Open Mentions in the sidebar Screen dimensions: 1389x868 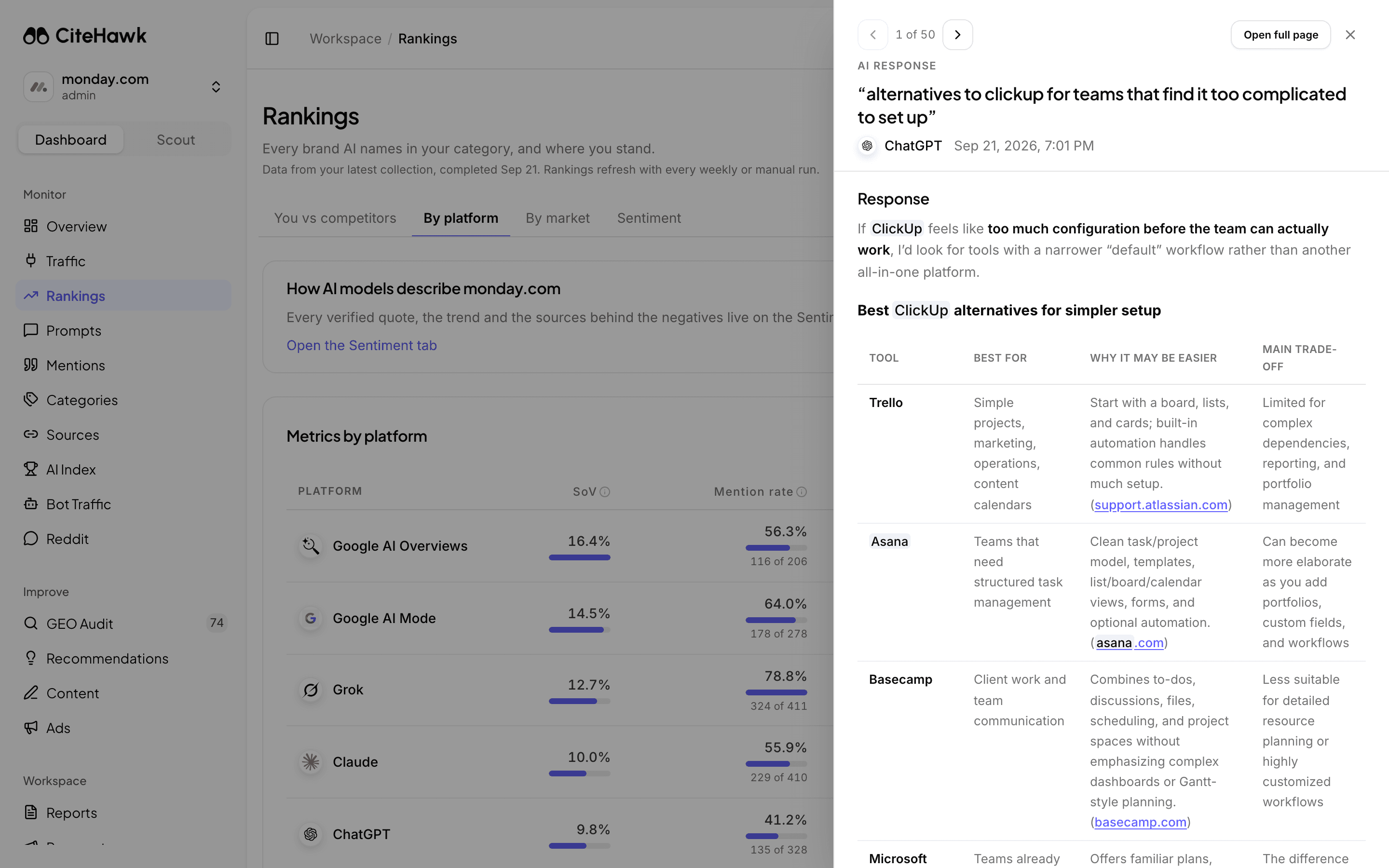(x=123, y=365)
